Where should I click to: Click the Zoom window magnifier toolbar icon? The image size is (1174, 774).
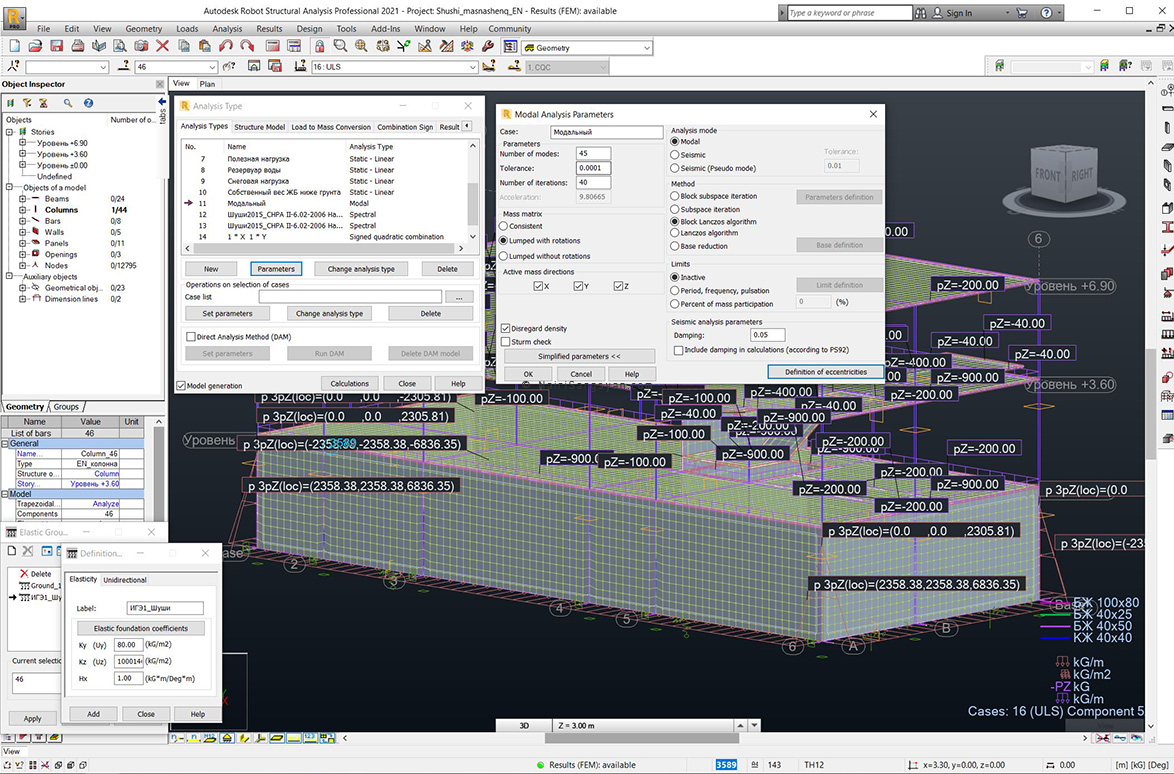pos(341,46)
